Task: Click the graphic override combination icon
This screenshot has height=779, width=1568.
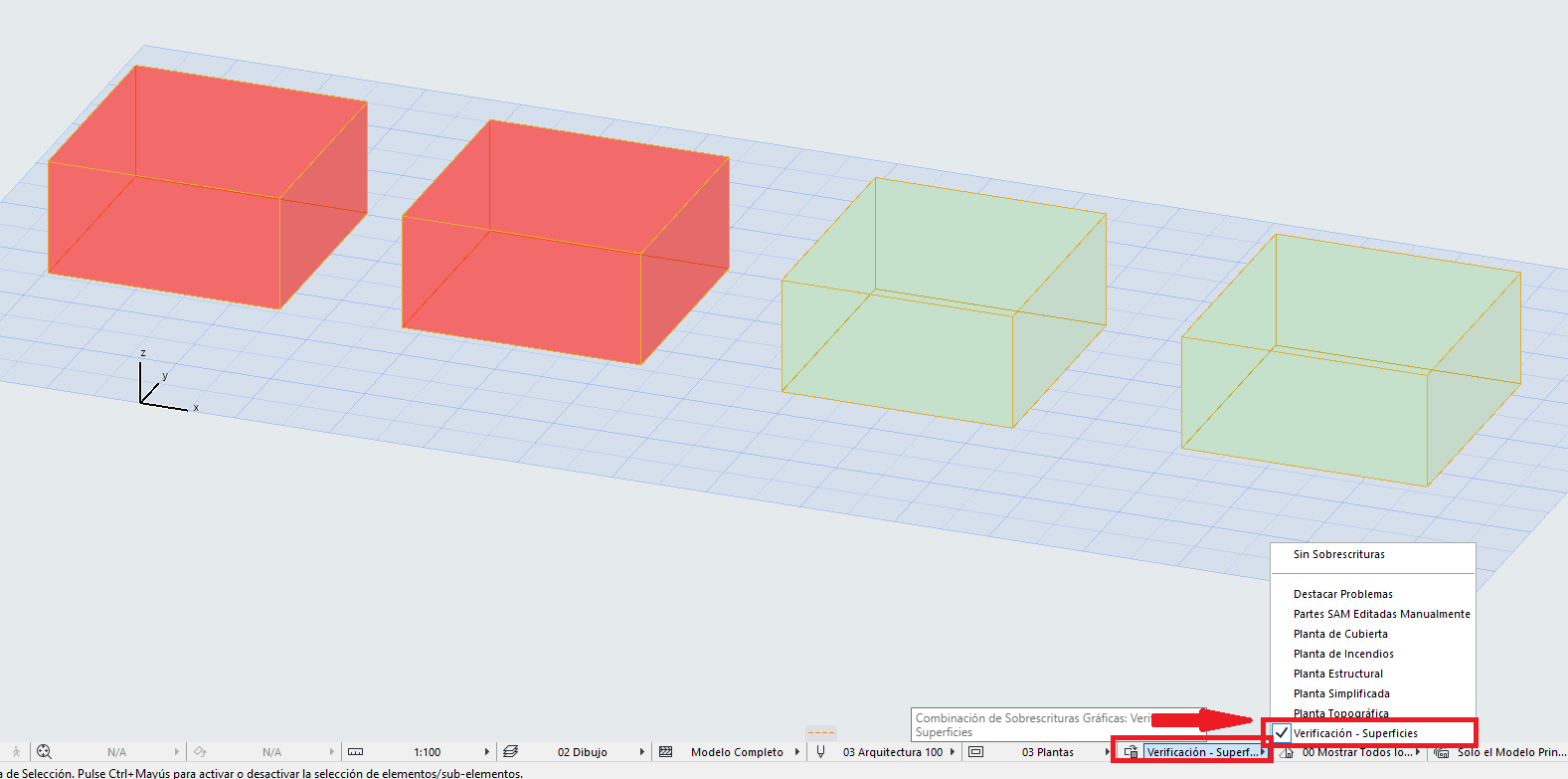Action: (x=1131, y=752)
